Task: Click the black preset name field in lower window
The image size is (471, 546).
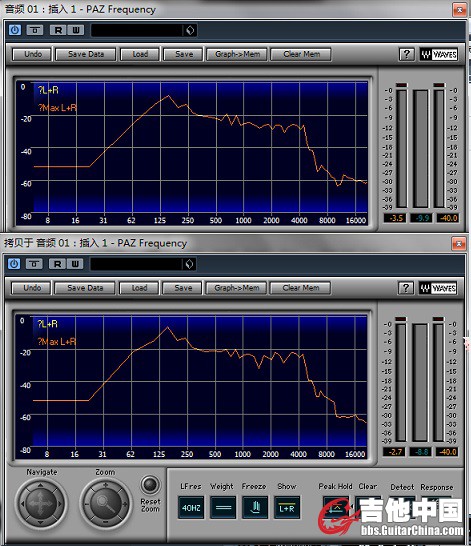Action: click(136, 264)
